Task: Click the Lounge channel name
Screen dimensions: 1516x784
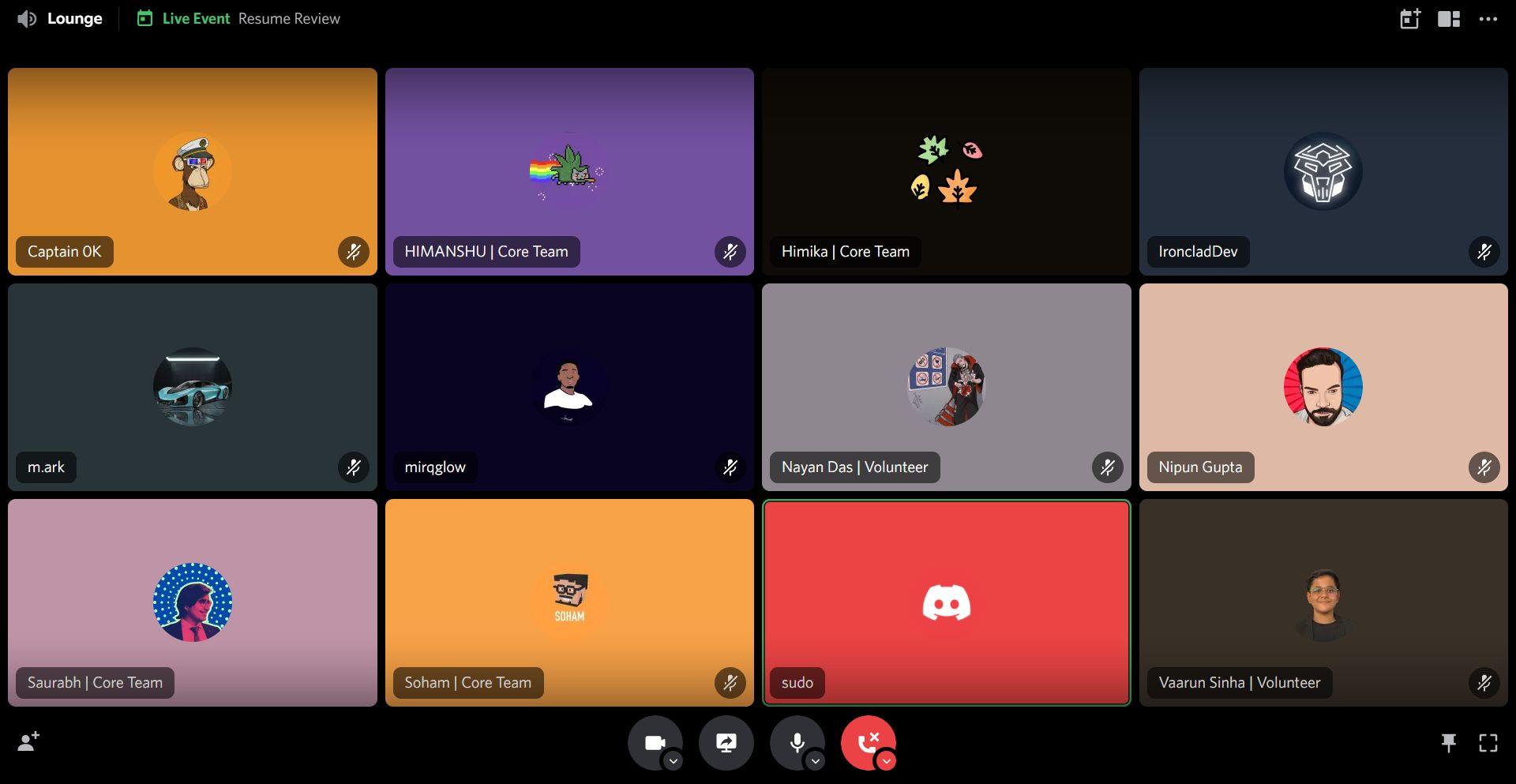Action: (75, 18)
